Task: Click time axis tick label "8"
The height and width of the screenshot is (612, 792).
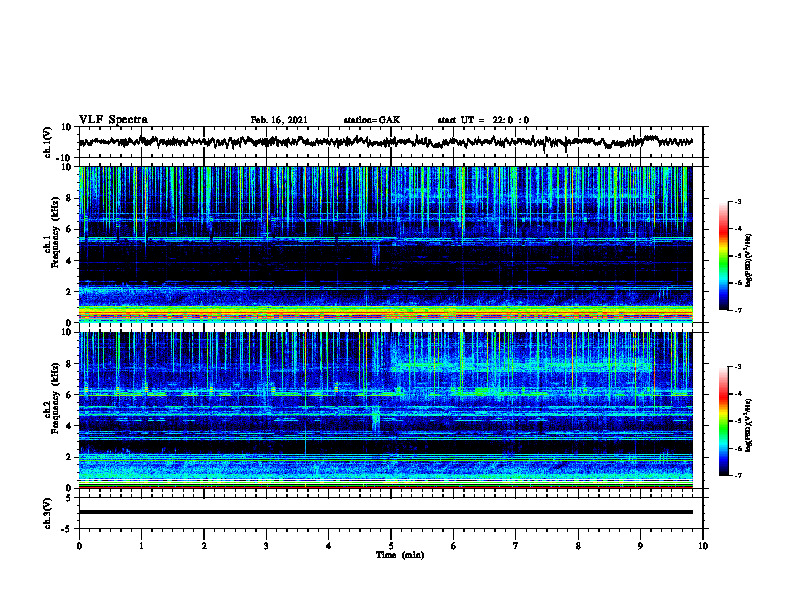Action: tap(578, 546)
